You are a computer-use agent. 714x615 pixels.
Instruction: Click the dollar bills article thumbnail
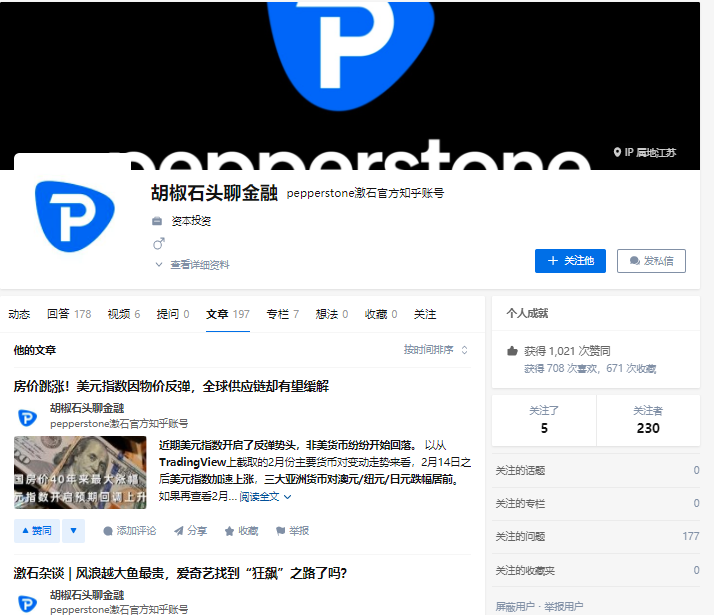click(x=80, y=472)
